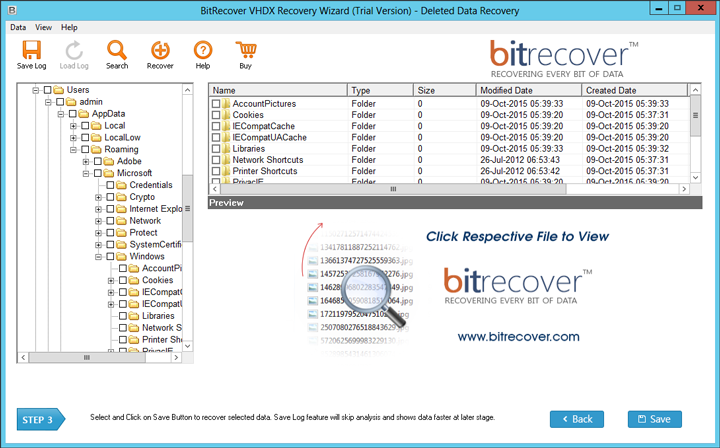720x448 pixels.
Task: Click the Printer Shortcuts folder icon in list
Action: [x=226, y=171]
